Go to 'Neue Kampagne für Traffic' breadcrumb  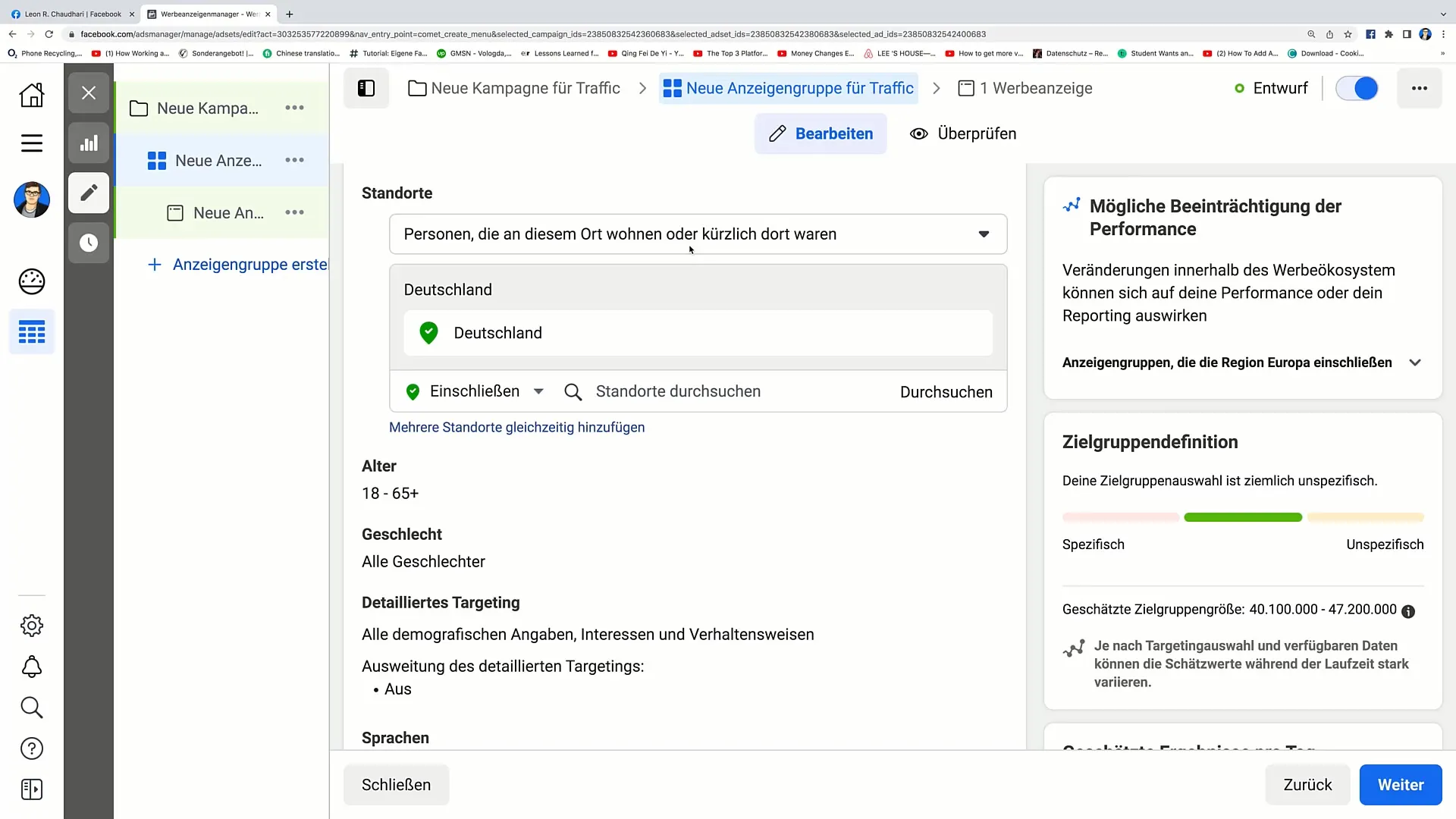pyautogui.click(x=514, y=89)
